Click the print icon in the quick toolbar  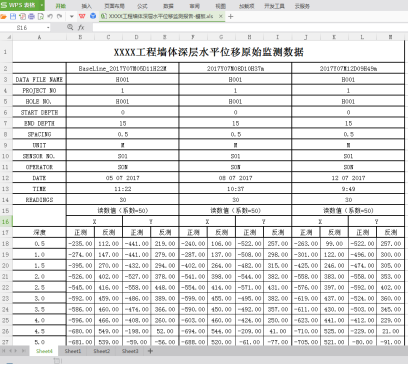click(x=31, y=16)
